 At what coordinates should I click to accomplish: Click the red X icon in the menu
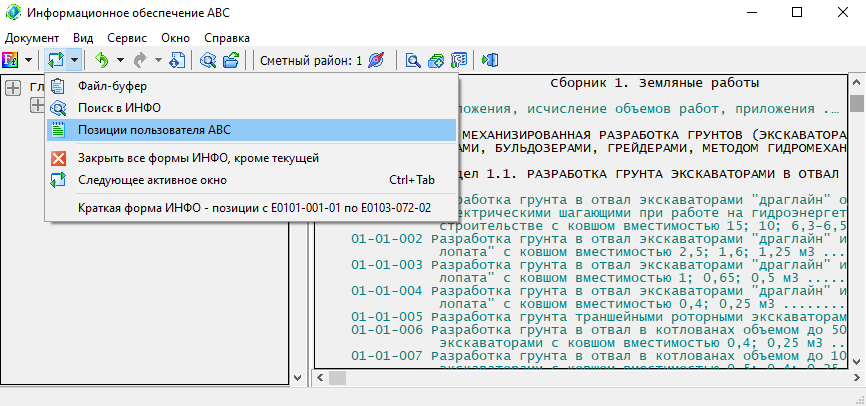click(58, 159)
